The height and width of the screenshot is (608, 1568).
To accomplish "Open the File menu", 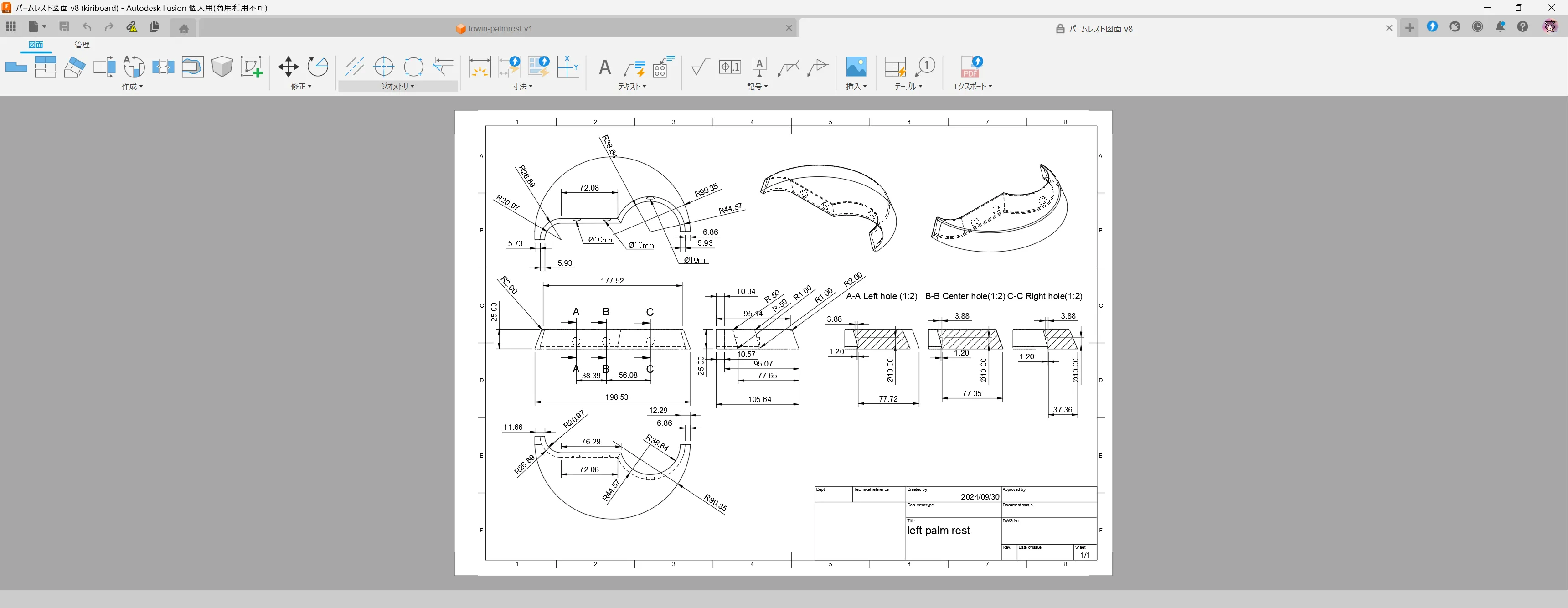I will [35, 27].
